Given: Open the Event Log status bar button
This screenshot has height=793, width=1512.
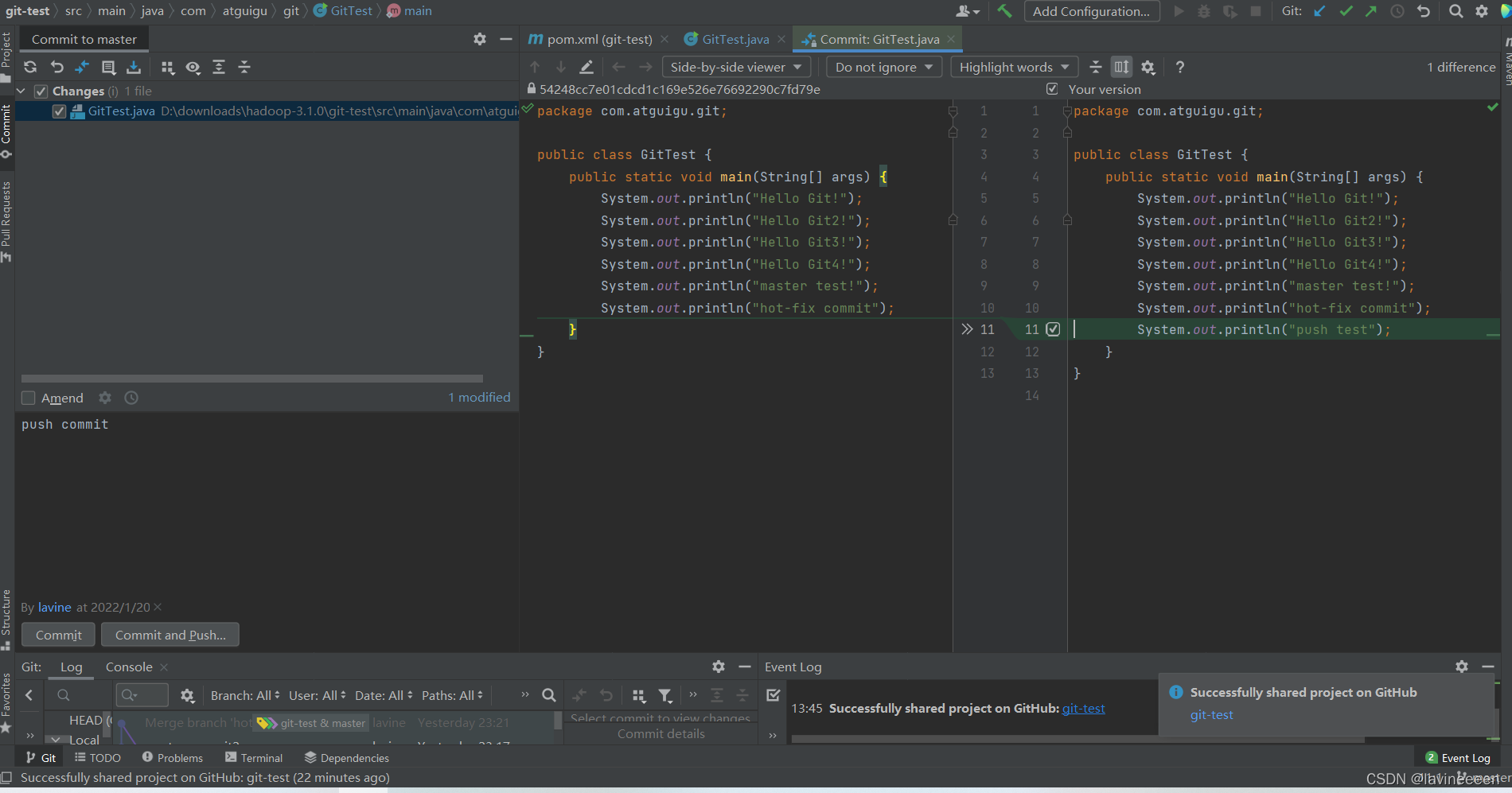Looking at the screenshot, I should pyautogui.click(x=1458, y=758).
